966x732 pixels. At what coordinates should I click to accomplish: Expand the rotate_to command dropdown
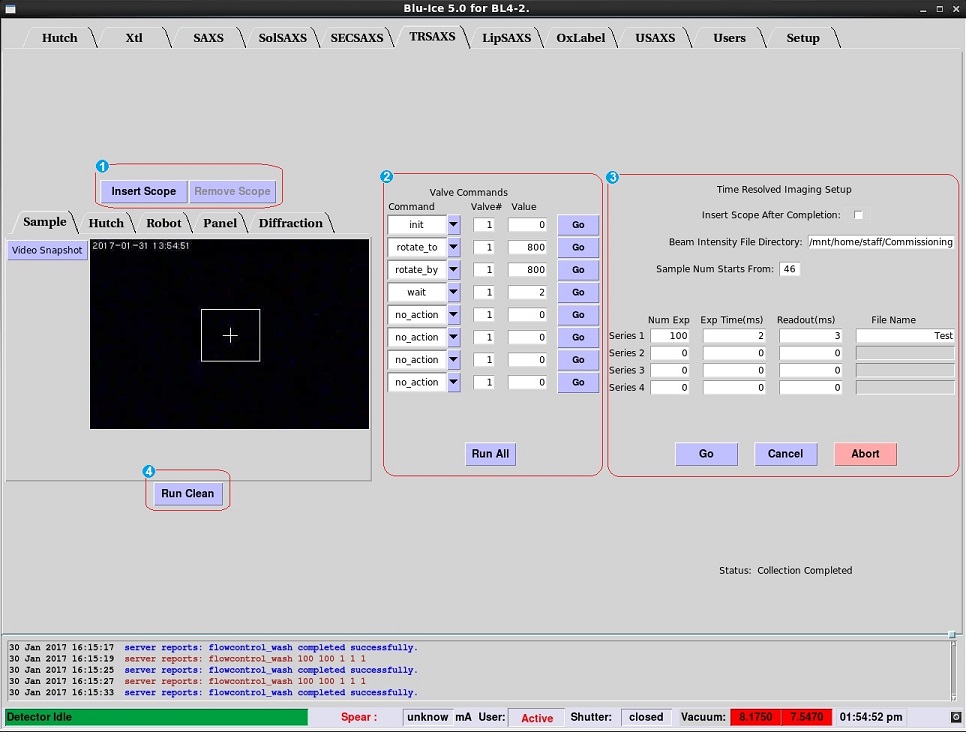coord(454,248)
